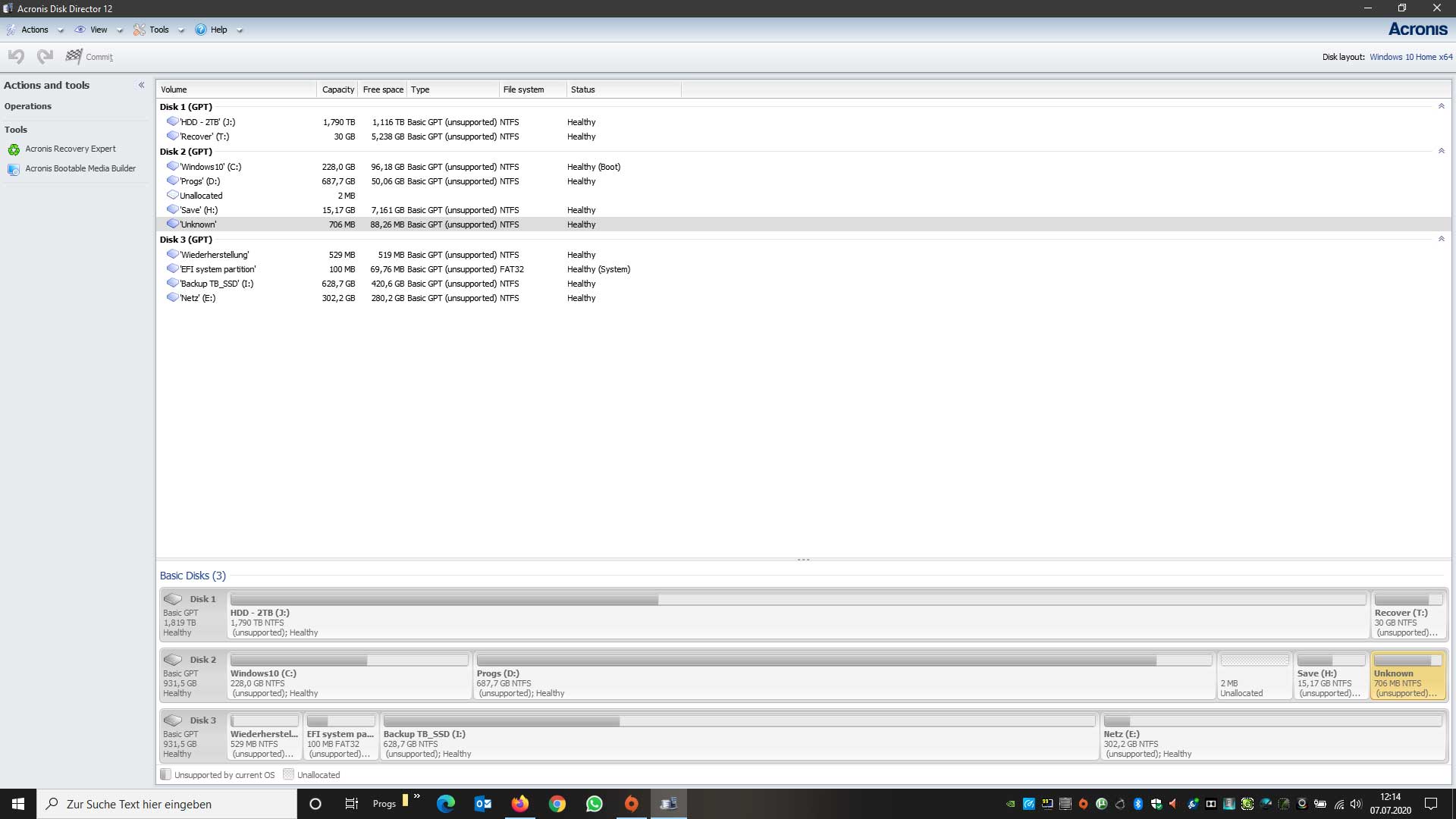
Task: Collapse Disk 3 (GPT) group
Action: click(x=1442, y=239)
